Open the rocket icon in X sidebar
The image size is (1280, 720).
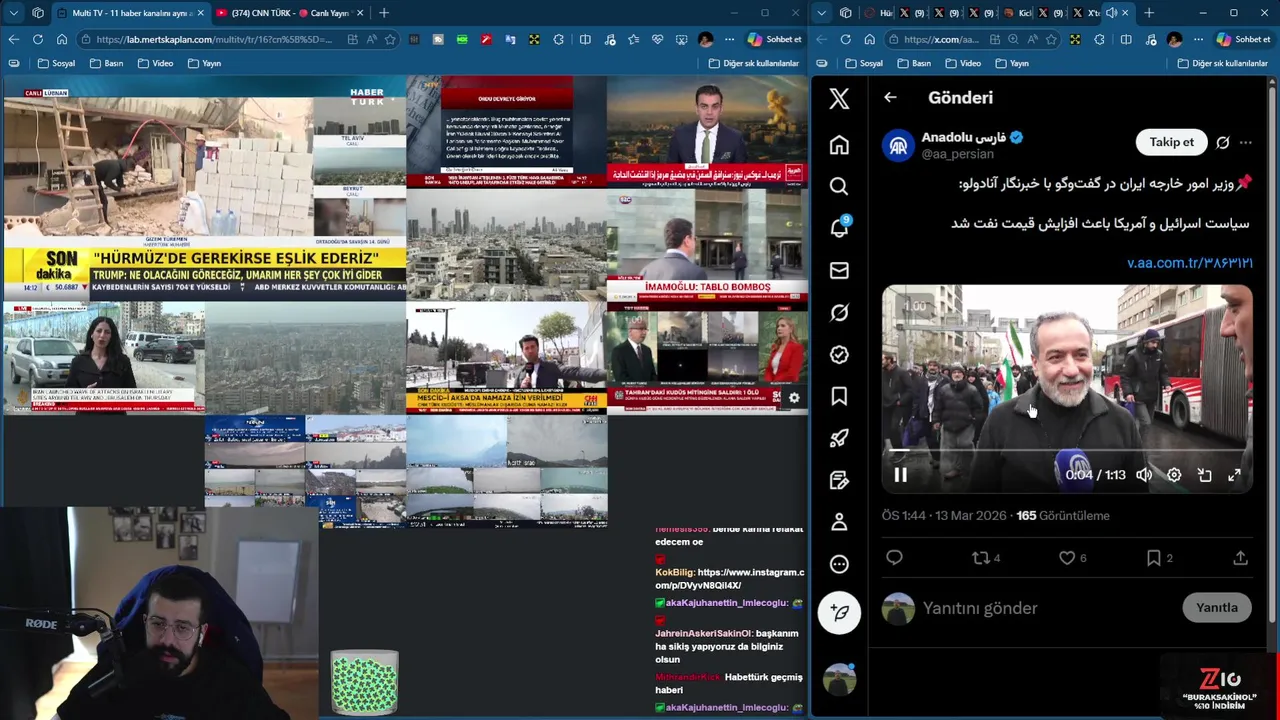click(839, 438)
